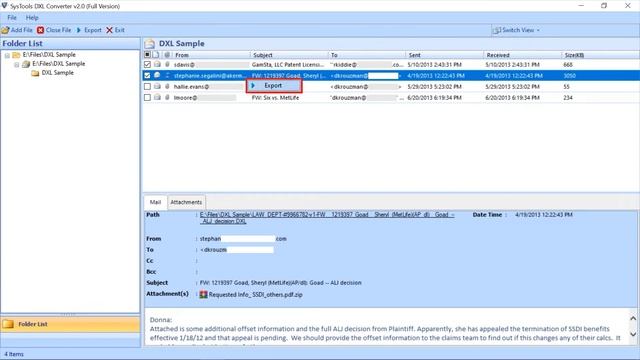640x360 pixels.
Task: Click the Switch View icon
Action: click(496, 30)
